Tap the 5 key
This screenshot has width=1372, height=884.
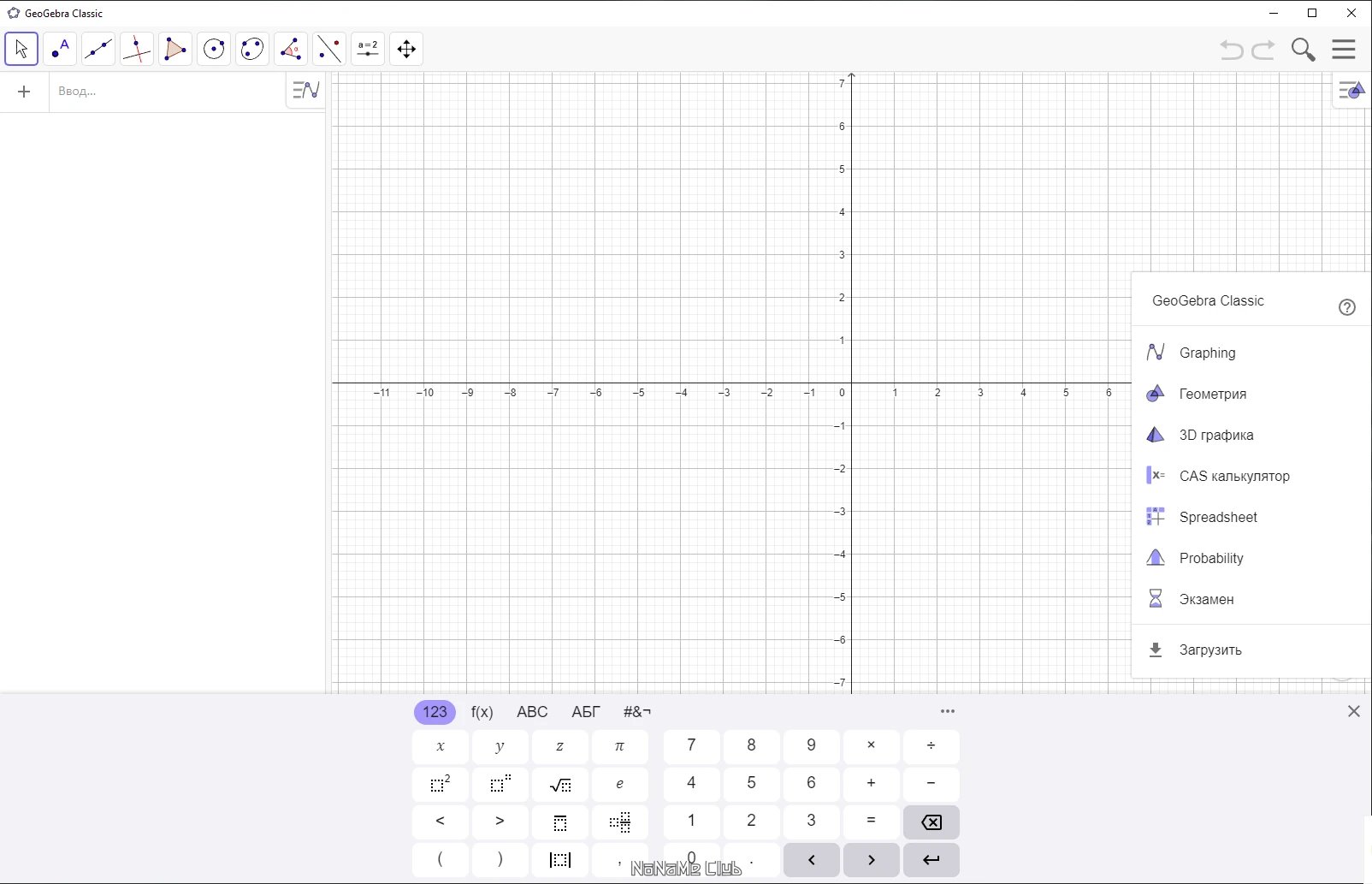[x=752, y=784]
